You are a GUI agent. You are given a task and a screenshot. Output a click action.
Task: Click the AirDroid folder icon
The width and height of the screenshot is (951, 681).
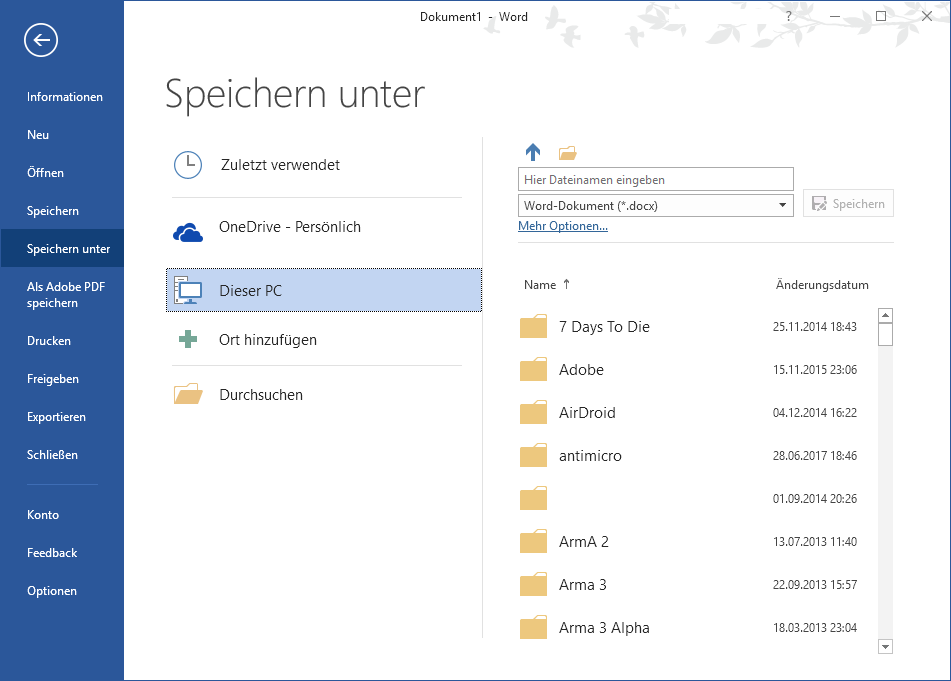[x=533, y=412]
